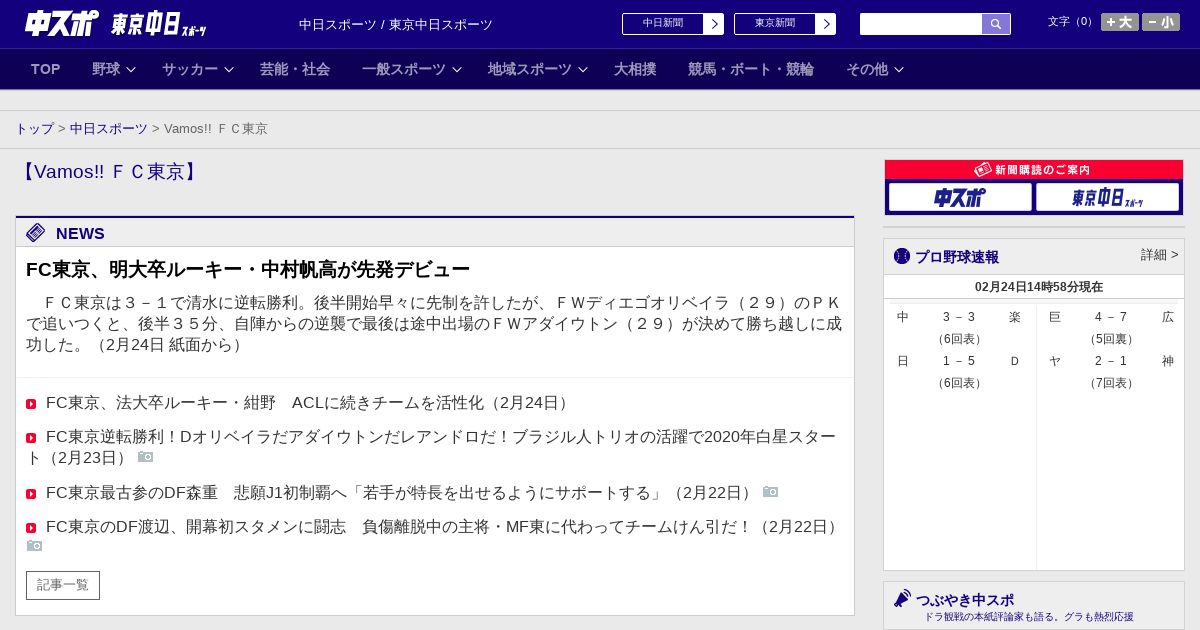Click the 【Vamos!! ＦＣ東京】 page title
The height and width of the screenshot is (630, 1200).
110,172
